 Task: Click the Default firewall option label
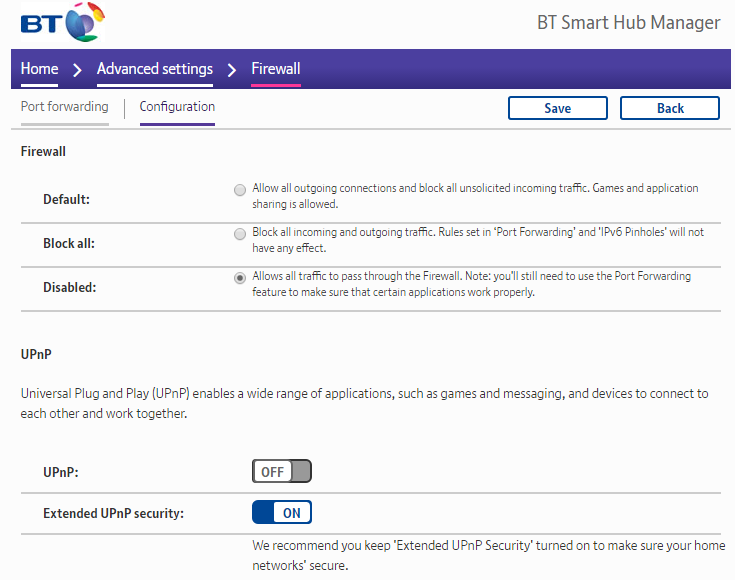pos(66,199)
